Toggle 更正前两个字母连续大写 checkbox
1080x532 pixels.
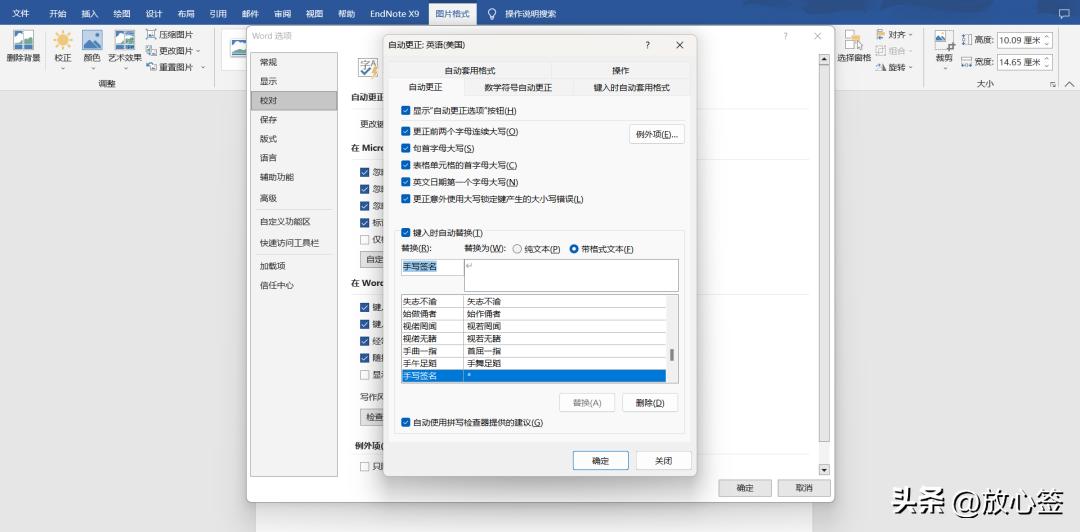(x=406, y=131)
